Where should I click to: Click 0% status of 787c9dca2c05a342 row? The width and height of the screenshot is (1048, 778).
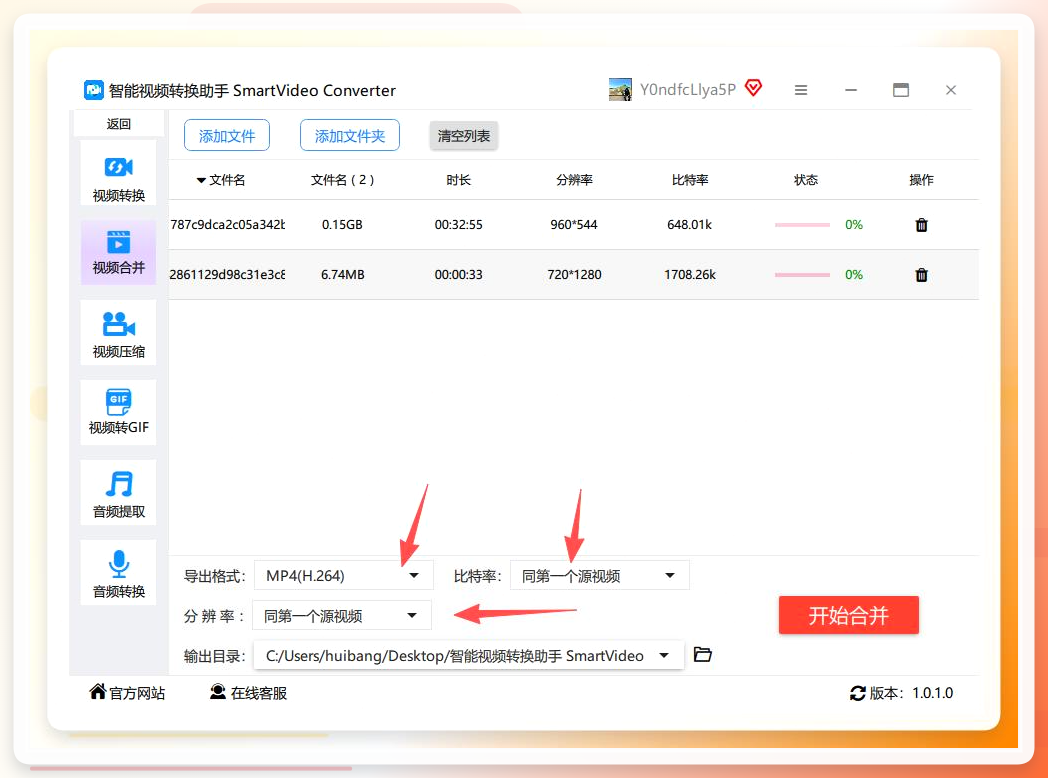(x=854, y=225)
